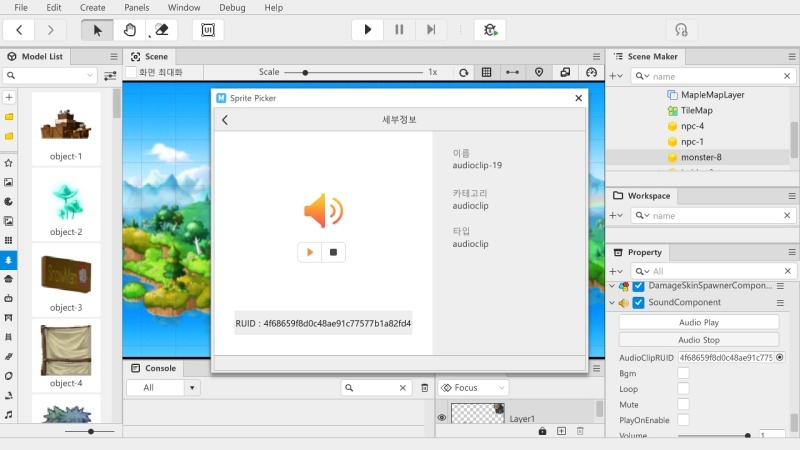Viewport: 800px width, 450px height.
Task: Open the Focus dropdown
Action: pos(474,387)
